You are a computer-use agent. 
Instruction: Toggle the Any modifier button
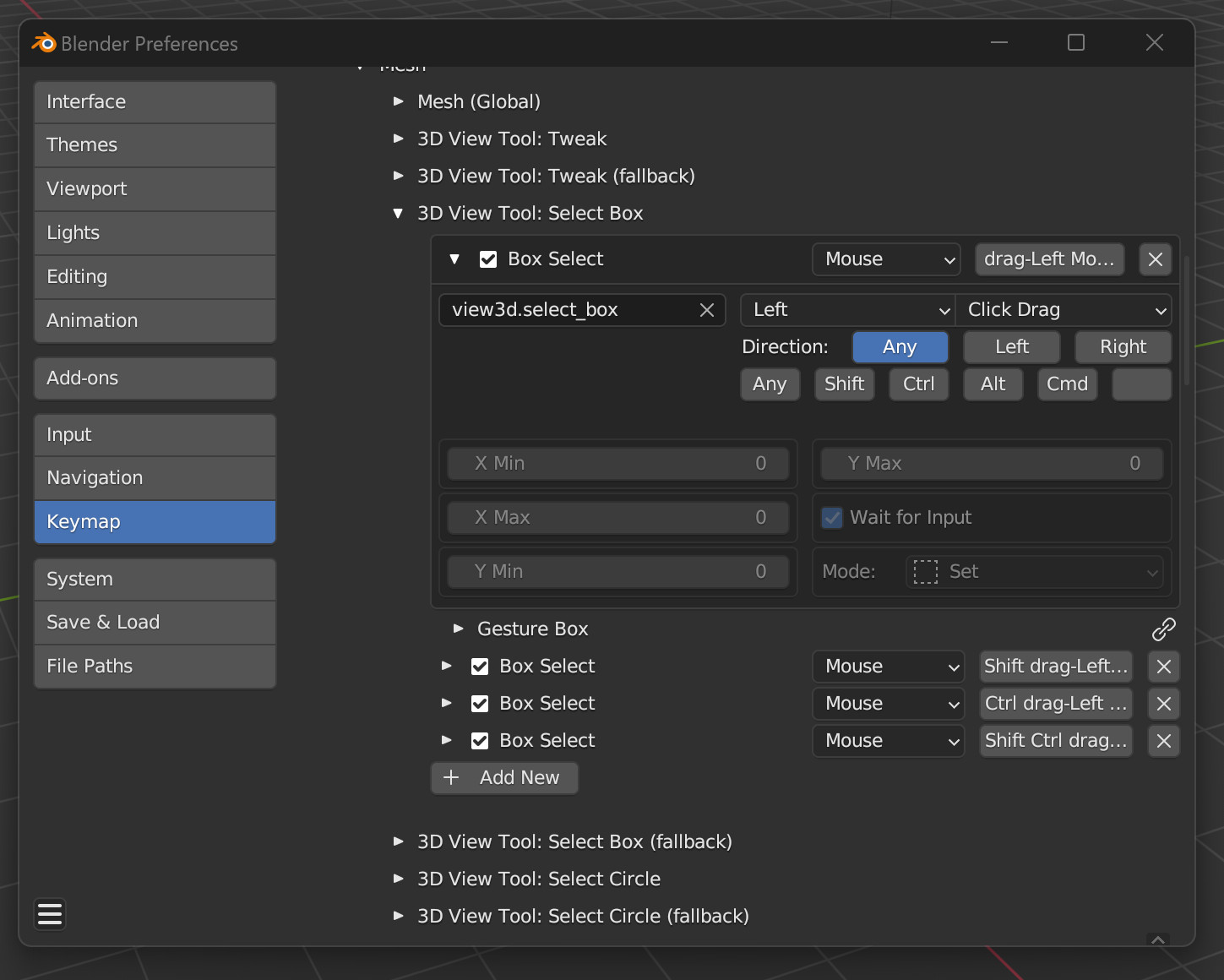pos(770,384)
